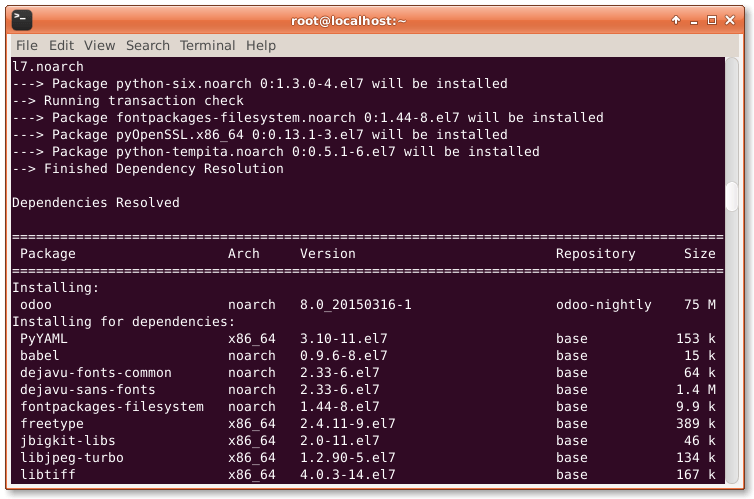754x499 pixels.
Task: Click the Package column header text
Action: click(48, 253)
